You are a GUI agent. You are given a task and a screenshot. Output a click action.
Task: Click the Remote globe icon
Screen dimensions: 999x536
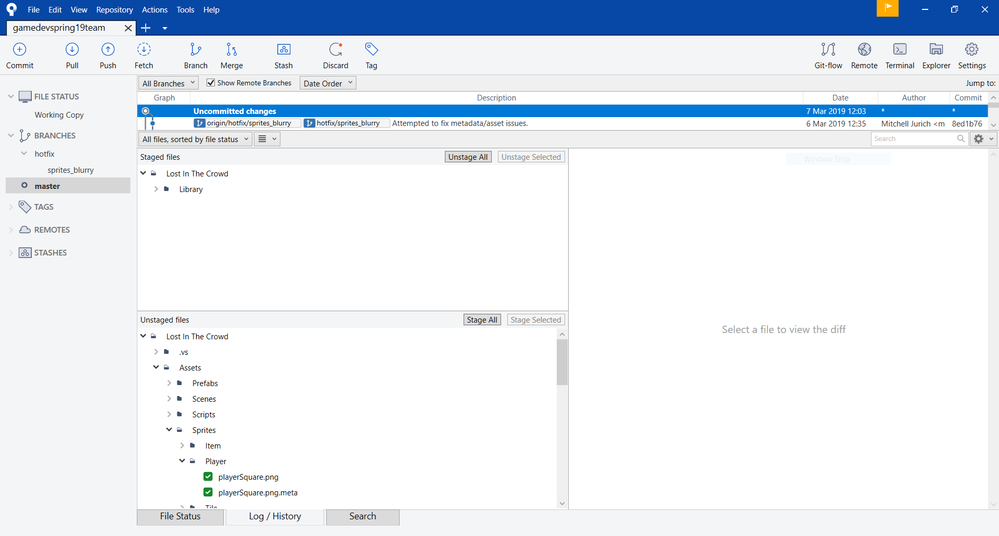pyautogui.click(x=864, y=50)
